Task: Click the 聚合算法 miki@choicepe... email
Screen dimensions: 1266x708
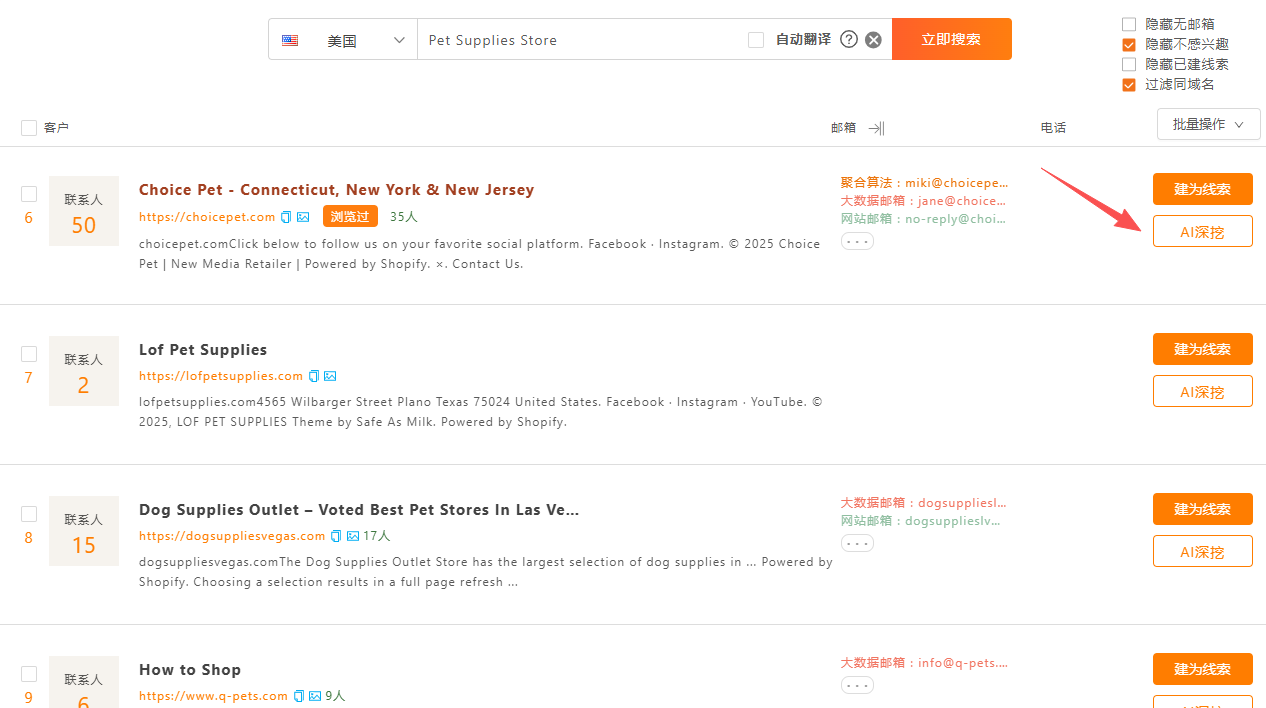Action: (x=925, y=183)
